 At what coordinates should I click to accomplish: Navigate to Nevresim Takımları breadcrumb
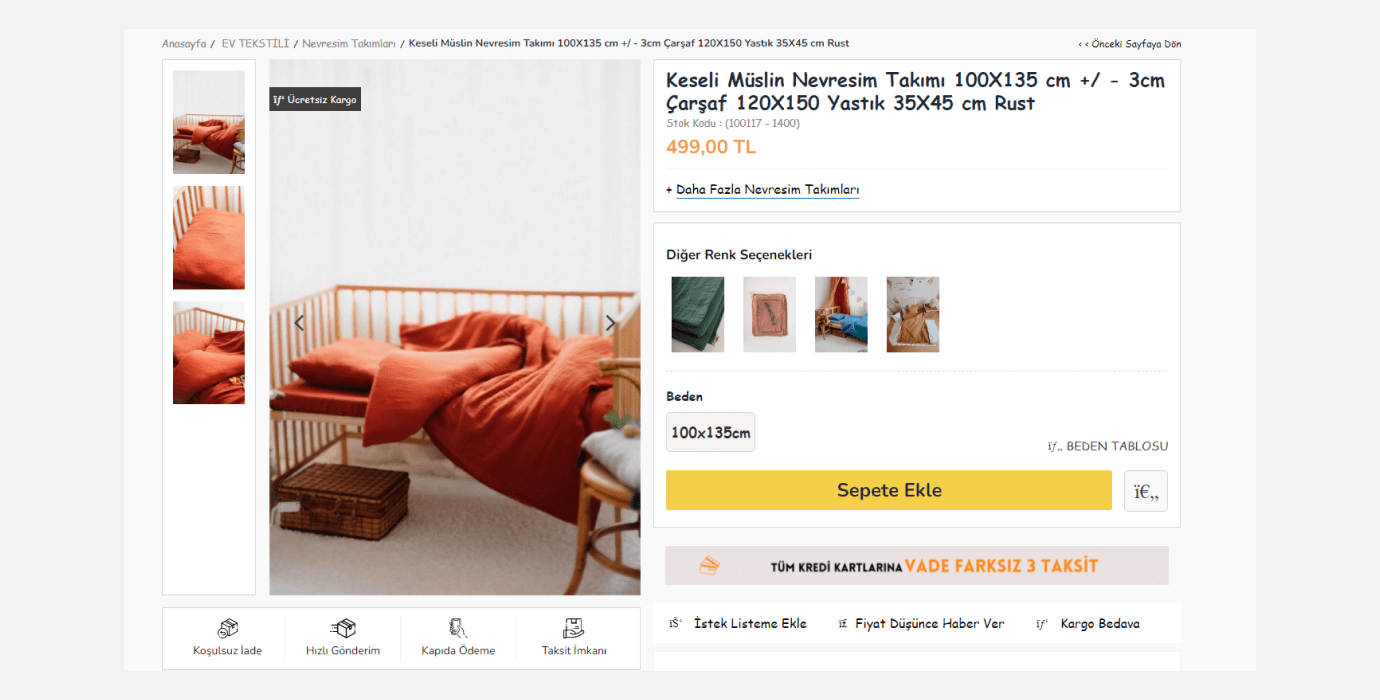coord(349,44)
